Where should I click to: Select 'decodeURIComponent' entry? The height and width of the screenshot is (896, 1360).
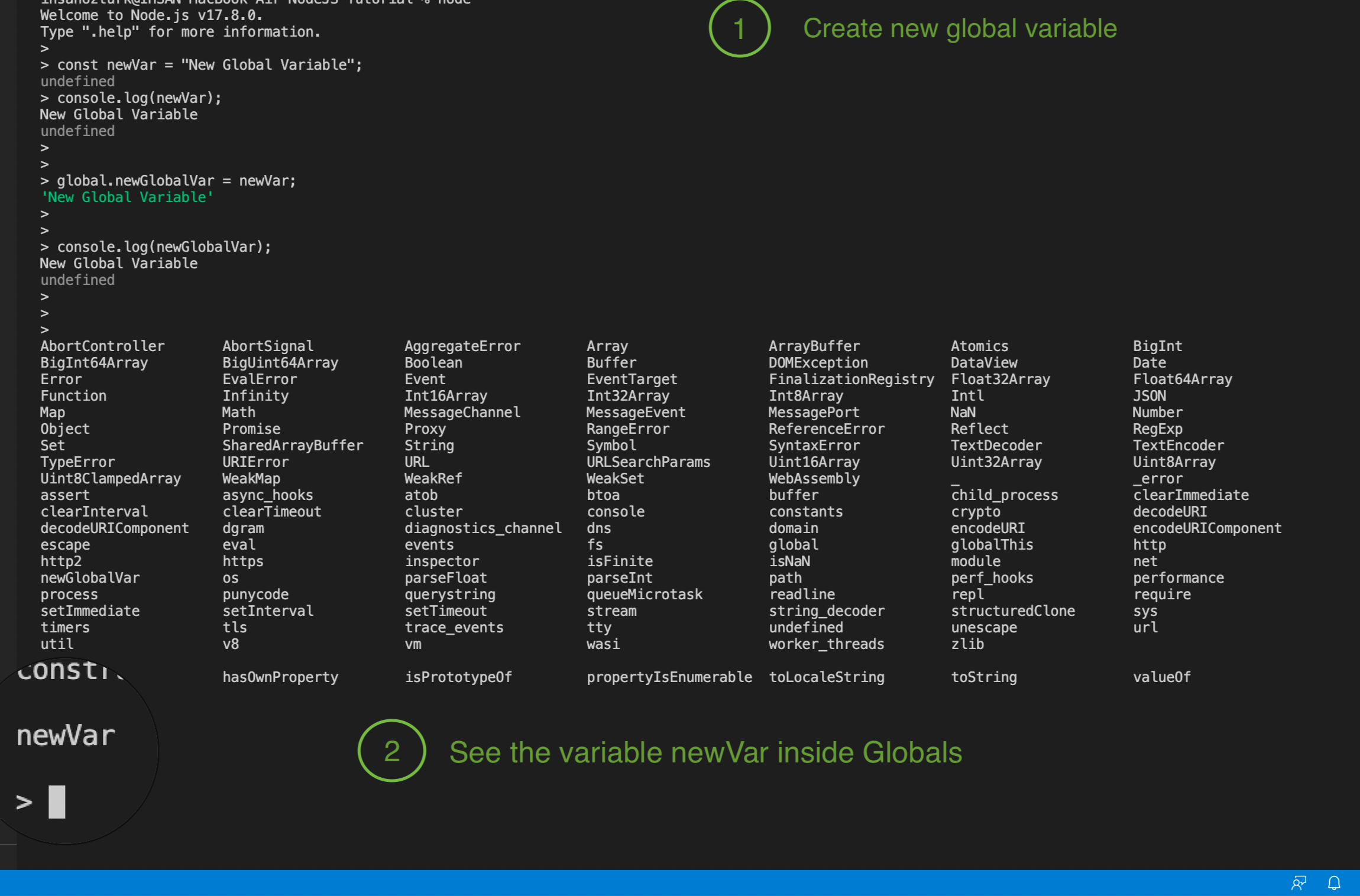tap(115, 528)
